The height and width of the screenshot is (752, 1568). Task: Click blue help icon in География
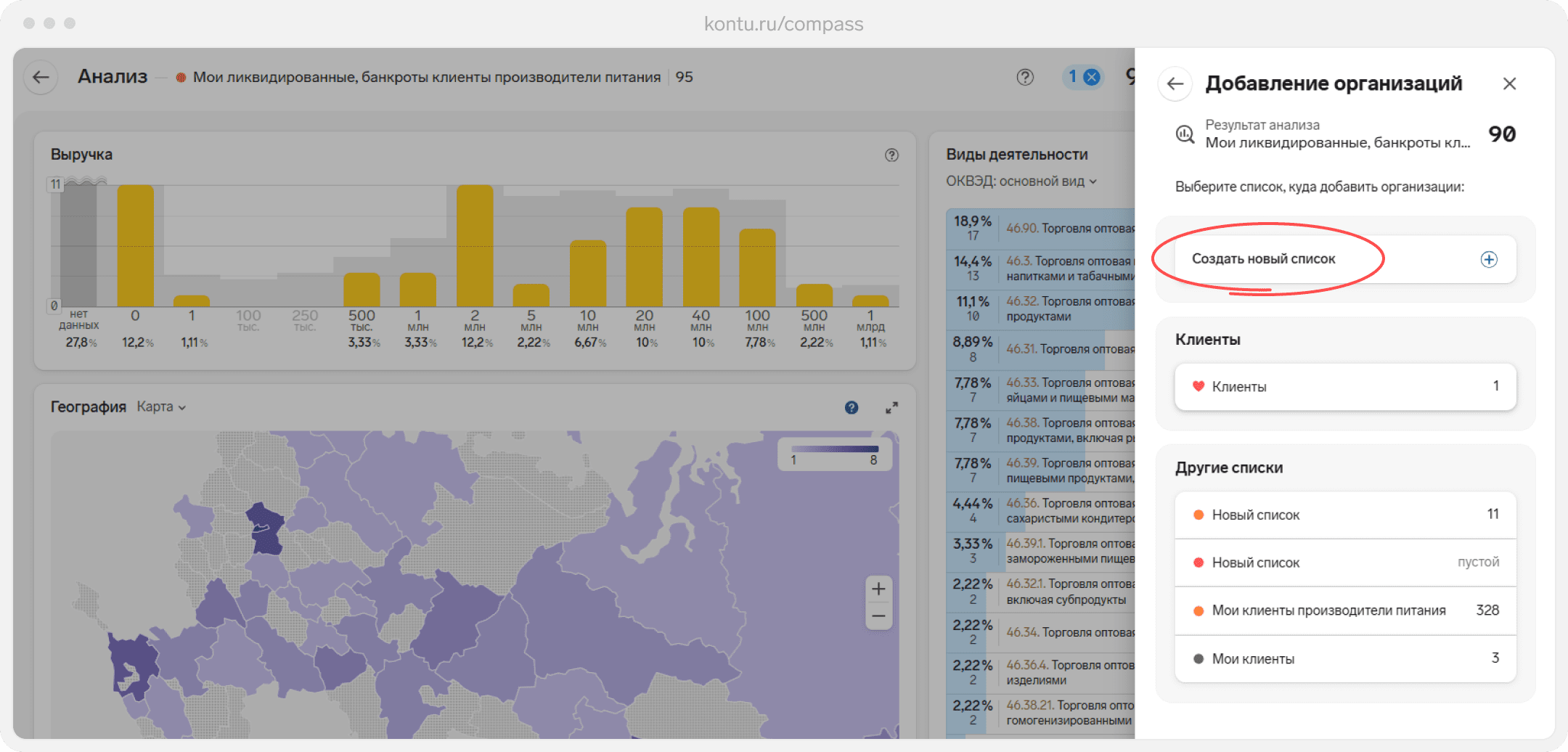coord(852,407)
